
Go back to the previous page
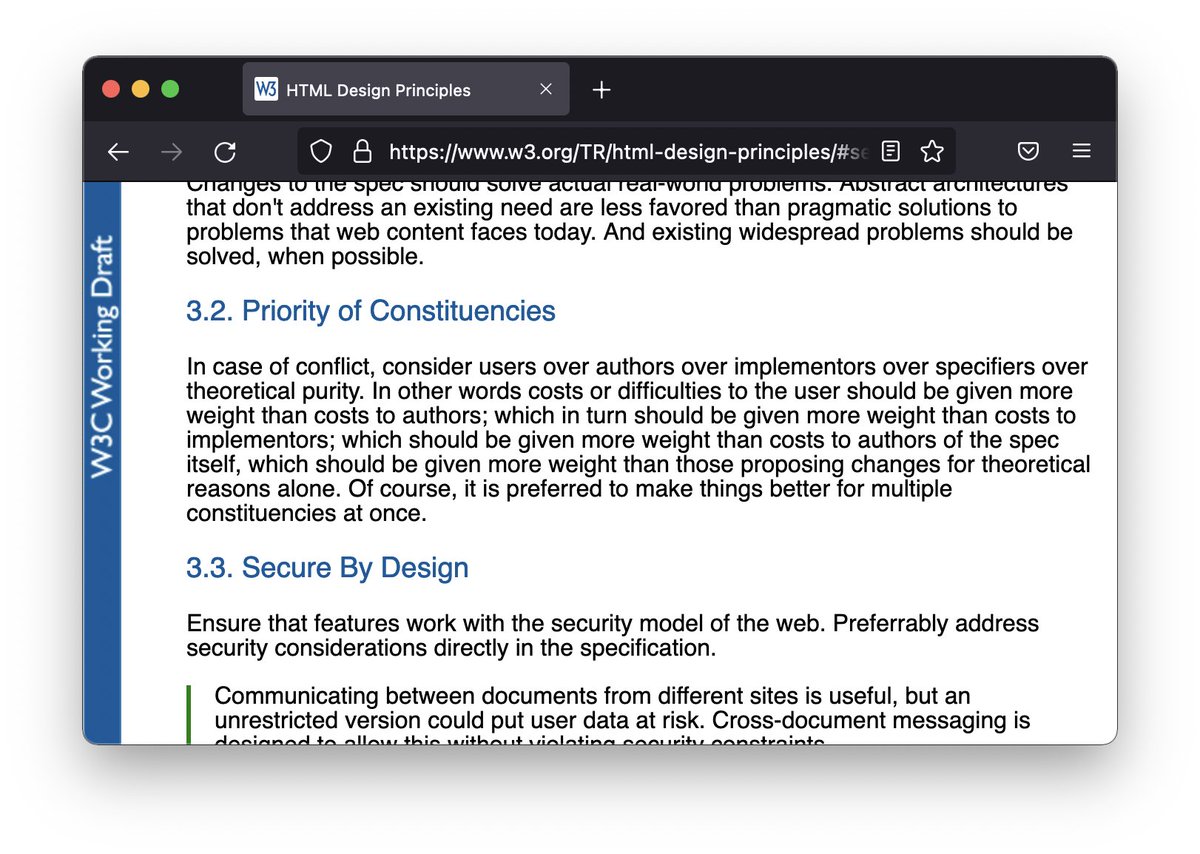coord(118,152)
